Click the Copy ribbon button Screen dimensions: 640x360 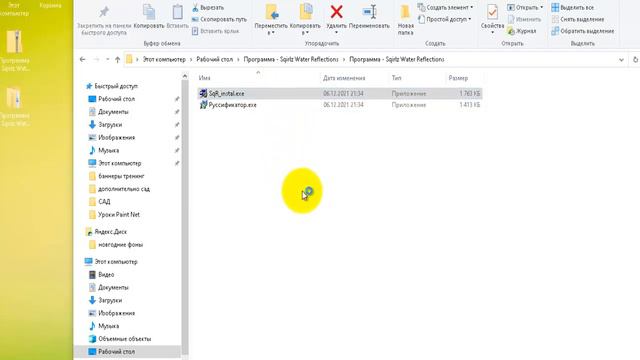point(149,16)
